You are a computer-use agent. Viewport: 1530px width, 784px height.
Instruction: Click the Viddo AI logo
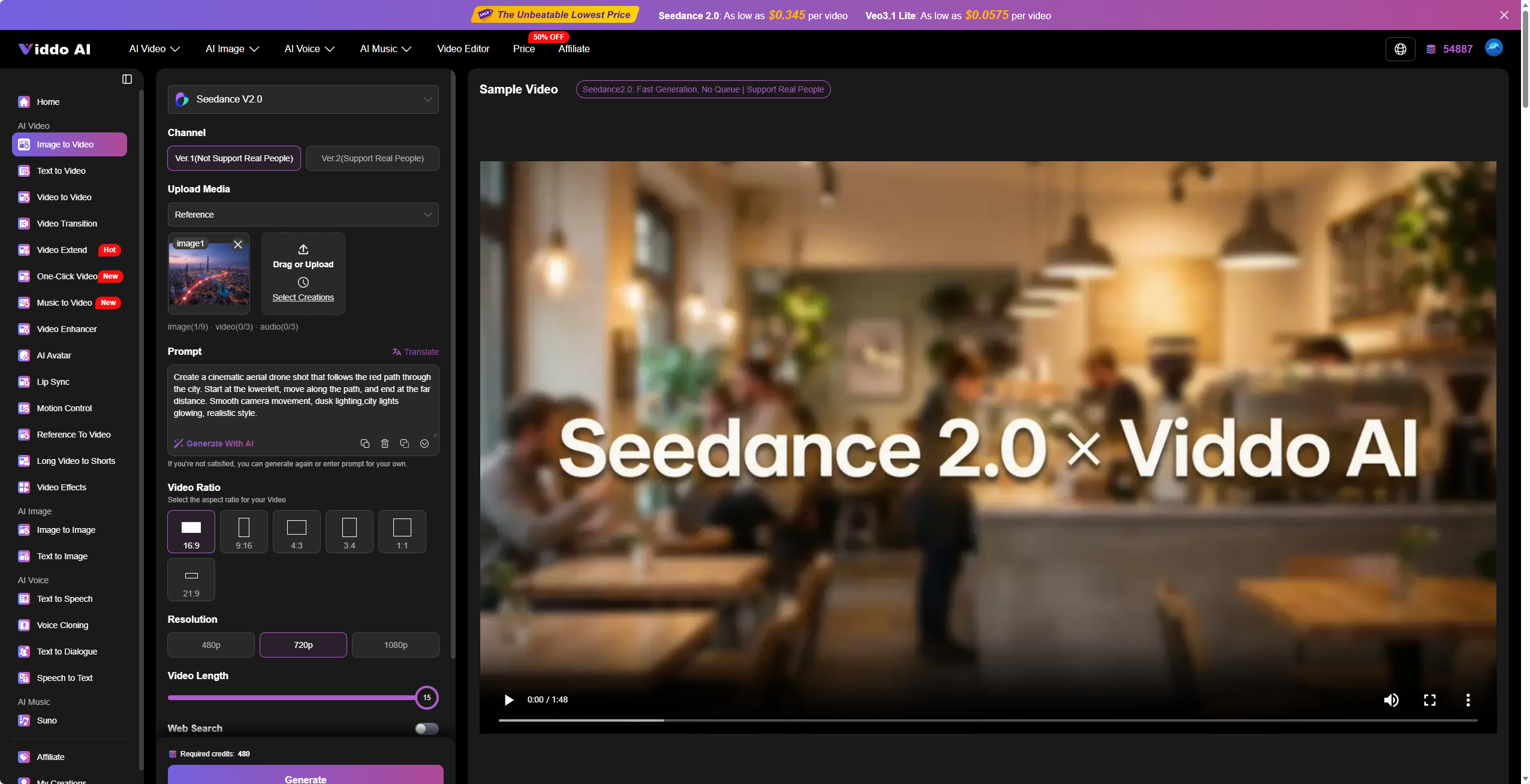pos(55,49)
